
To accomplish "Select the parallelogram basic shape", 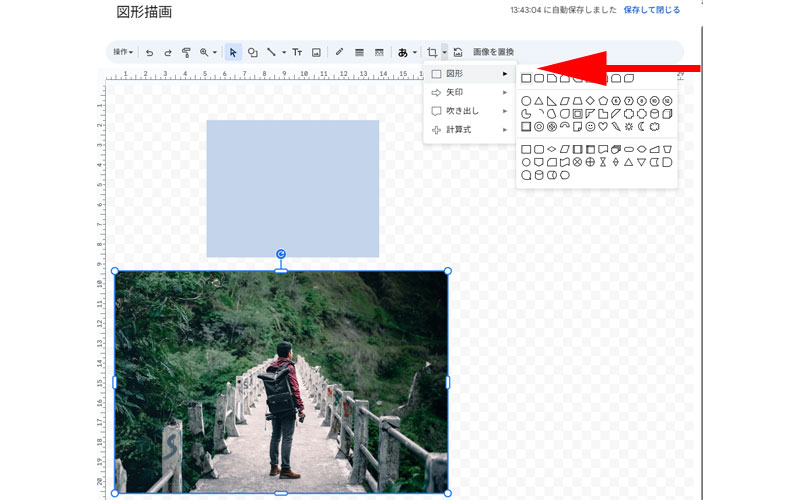I will (x=564, y=101).
